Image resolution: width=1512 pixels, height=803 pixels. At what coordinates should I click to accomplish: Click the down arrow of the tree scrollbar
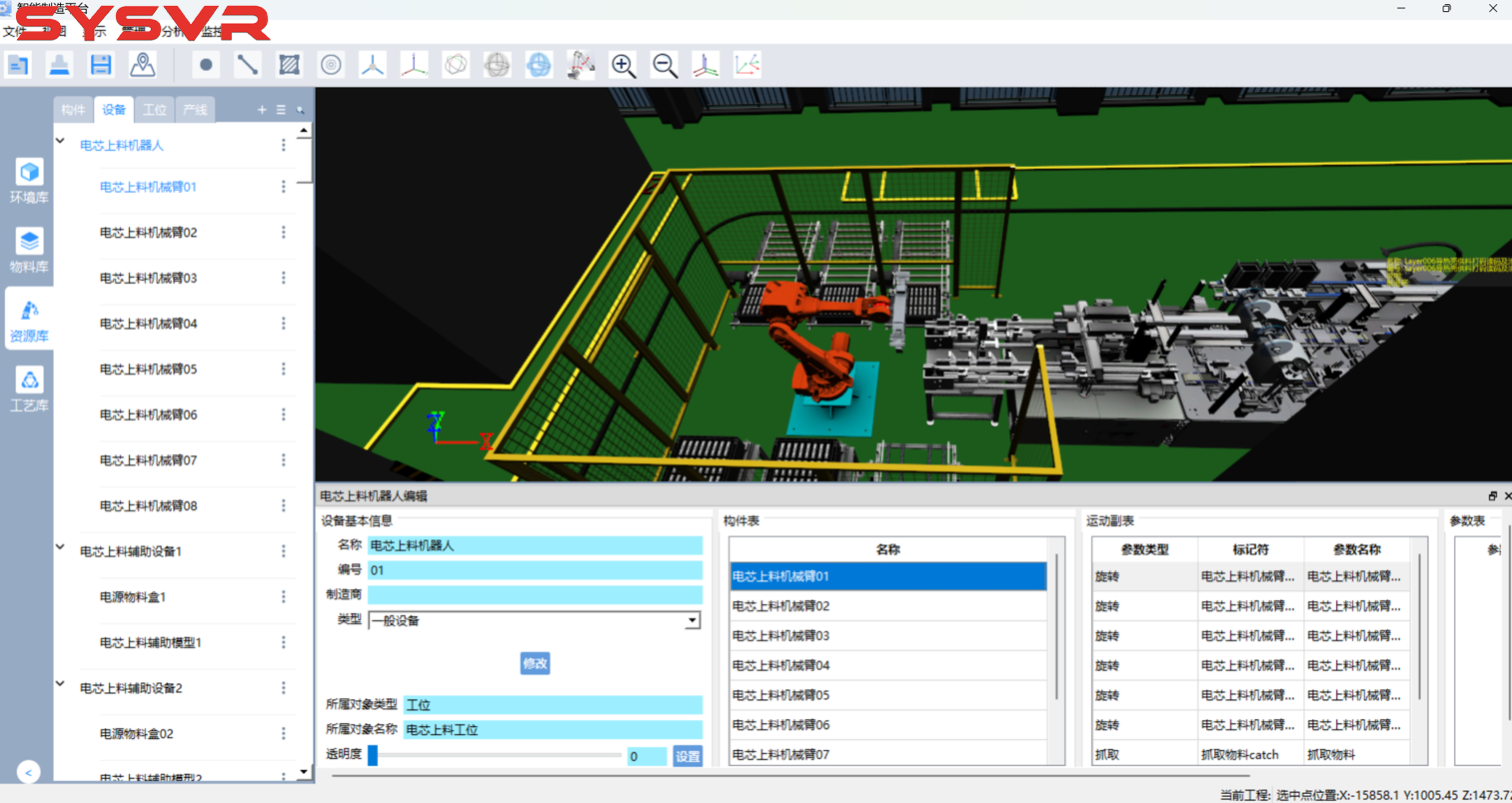tap(304, 772)
